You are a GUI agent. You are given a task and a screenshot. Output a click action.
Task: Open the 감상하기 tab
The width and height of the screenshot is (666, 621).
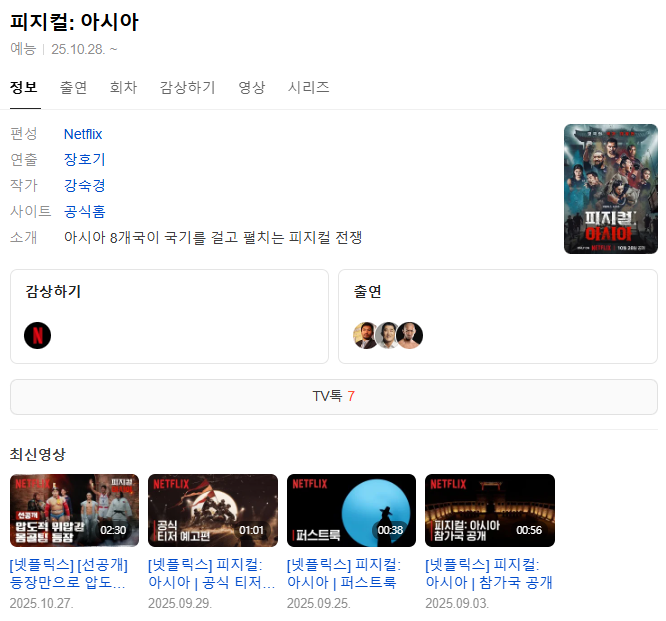coord(187,87)
